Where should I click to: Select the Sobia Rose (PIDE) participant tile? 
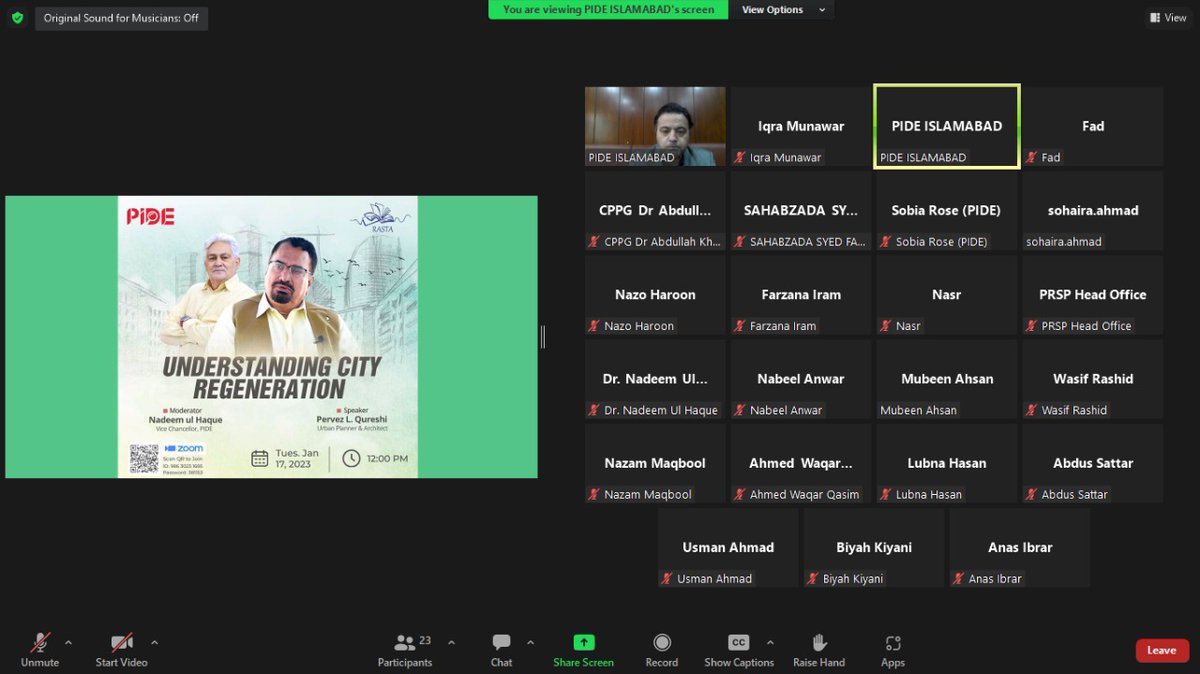click(947, 211)
